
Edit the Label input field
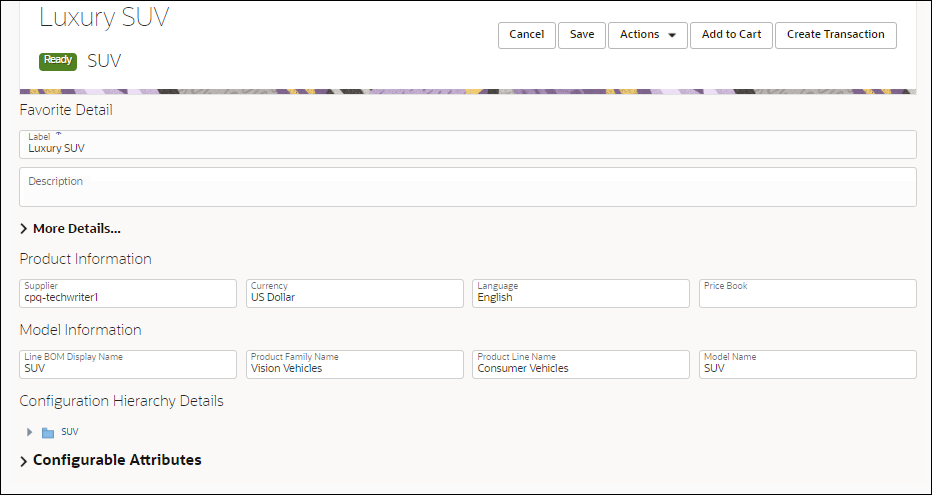click(x=467, y=145)
